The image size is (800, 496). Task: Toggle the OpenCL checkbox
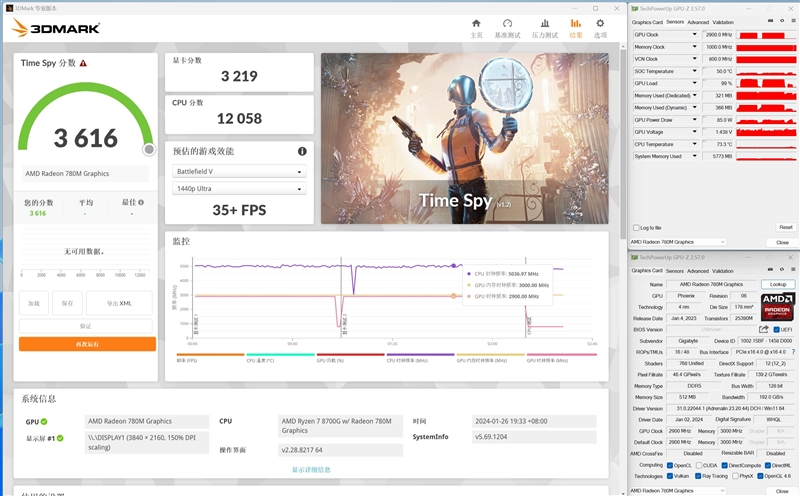tap(670, 465)
